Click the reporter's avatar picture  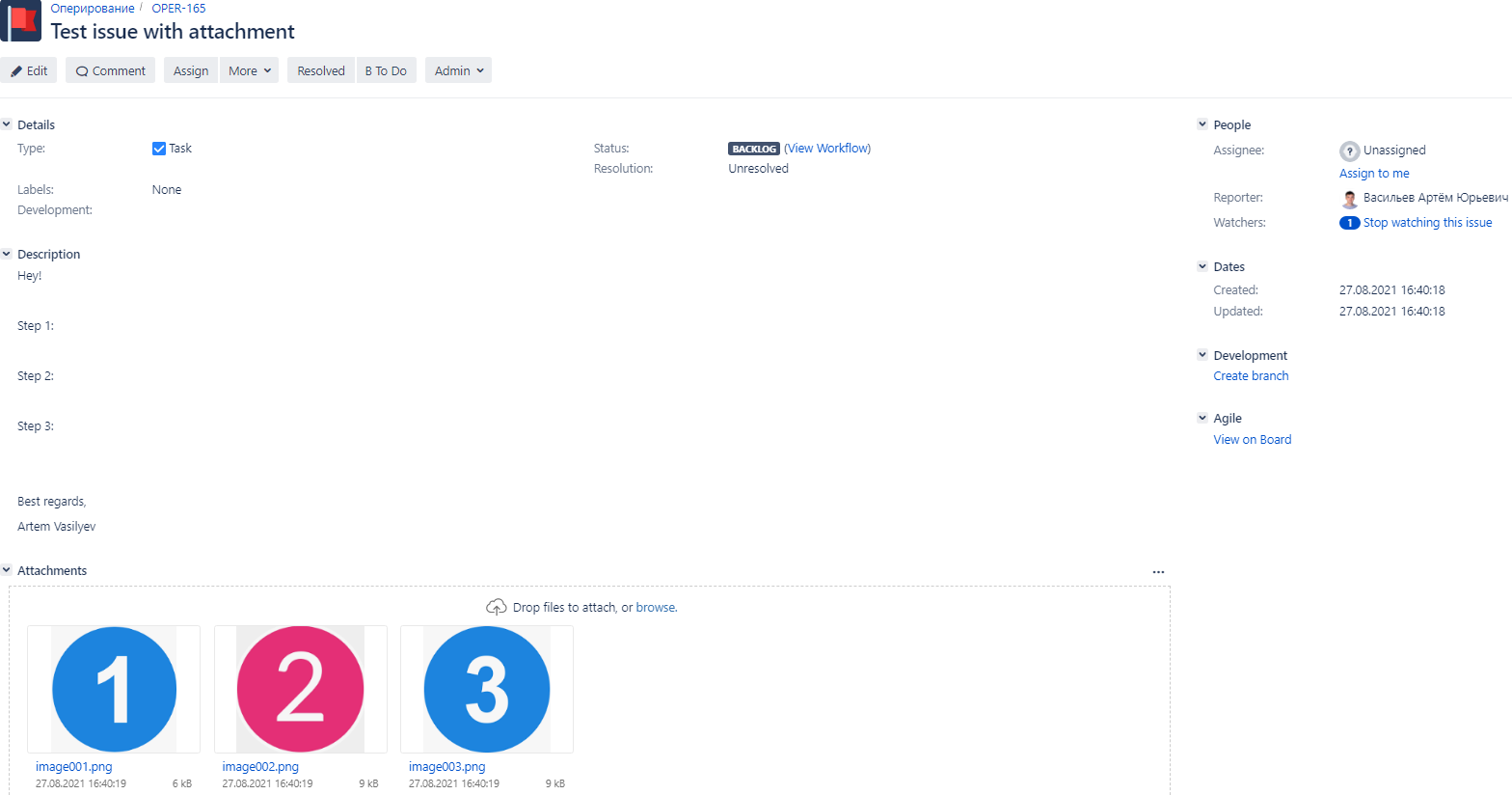(1350, 199)
